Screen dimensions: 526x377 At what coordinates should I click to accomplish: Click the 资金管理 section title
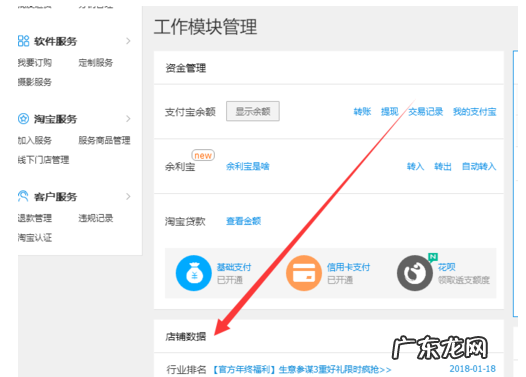pyautogui.click(x=186, y=68)
